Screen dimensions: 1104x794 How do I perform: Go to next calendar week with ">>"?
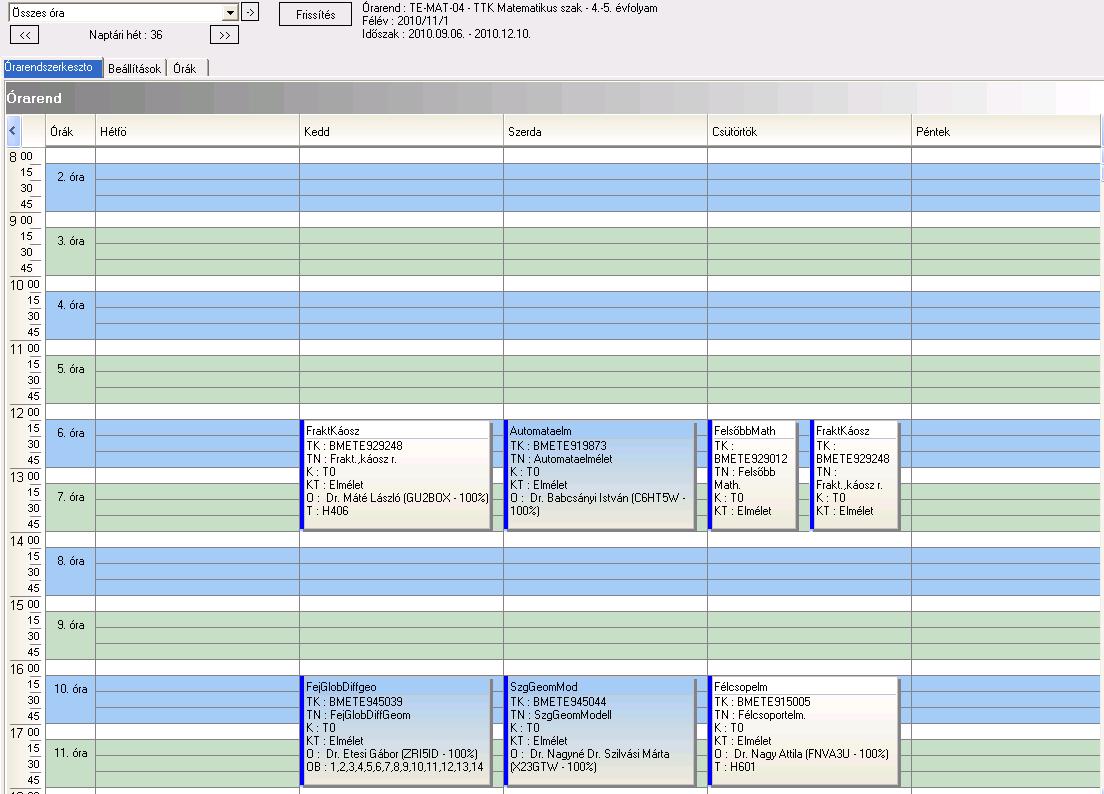[225, 35]
